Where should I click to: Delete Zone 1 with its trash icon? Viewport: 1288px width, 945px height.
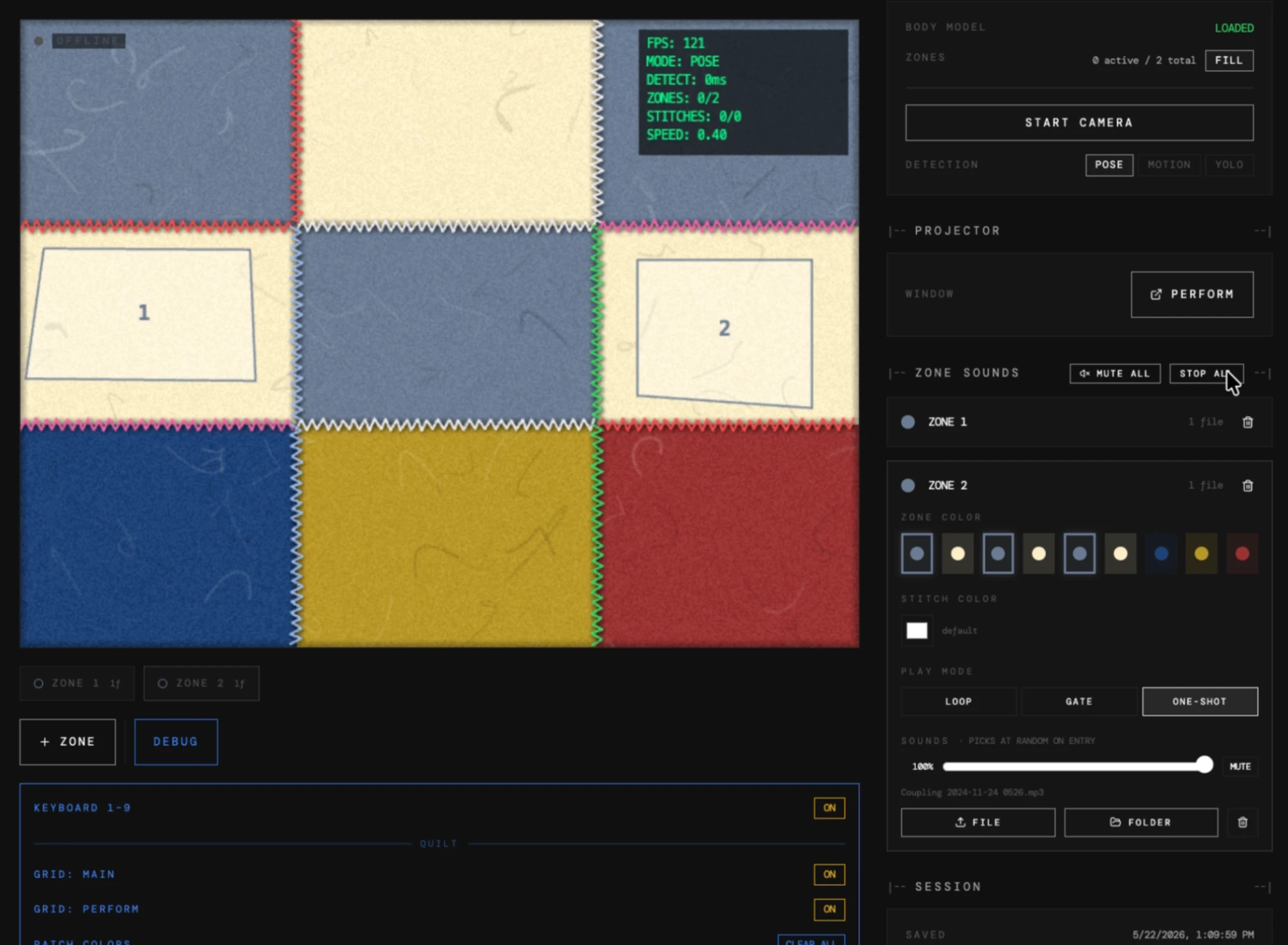tap(1247, 422)
